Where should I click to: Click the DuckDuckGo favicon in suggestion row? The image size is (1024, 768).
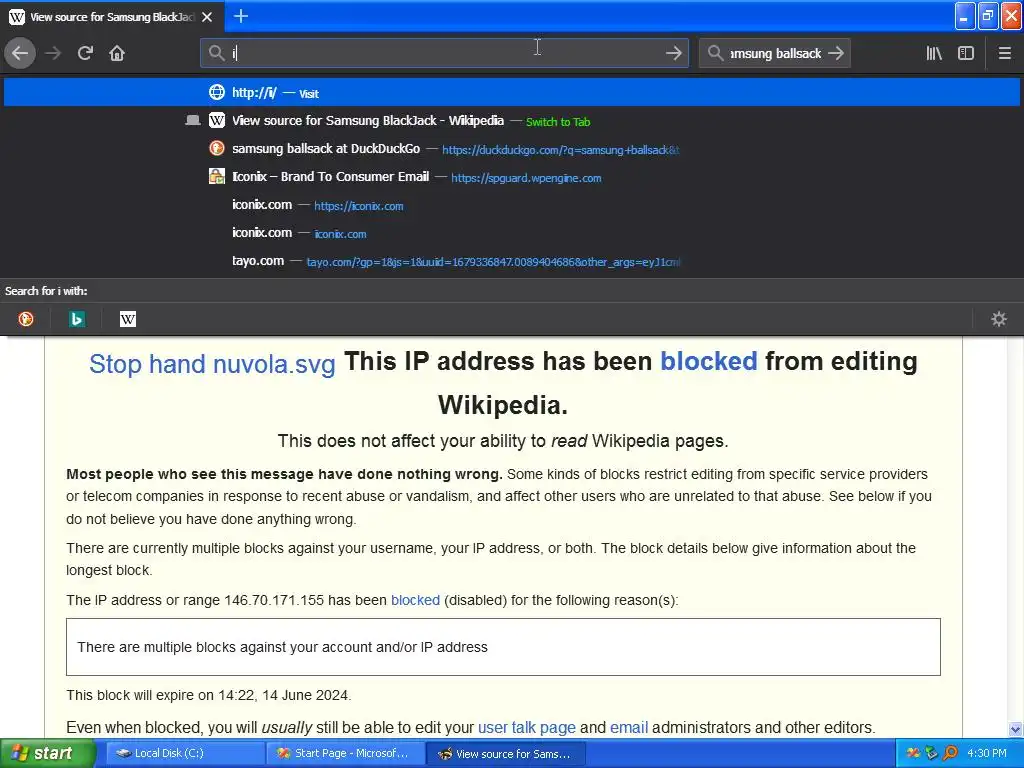point(217,148)
